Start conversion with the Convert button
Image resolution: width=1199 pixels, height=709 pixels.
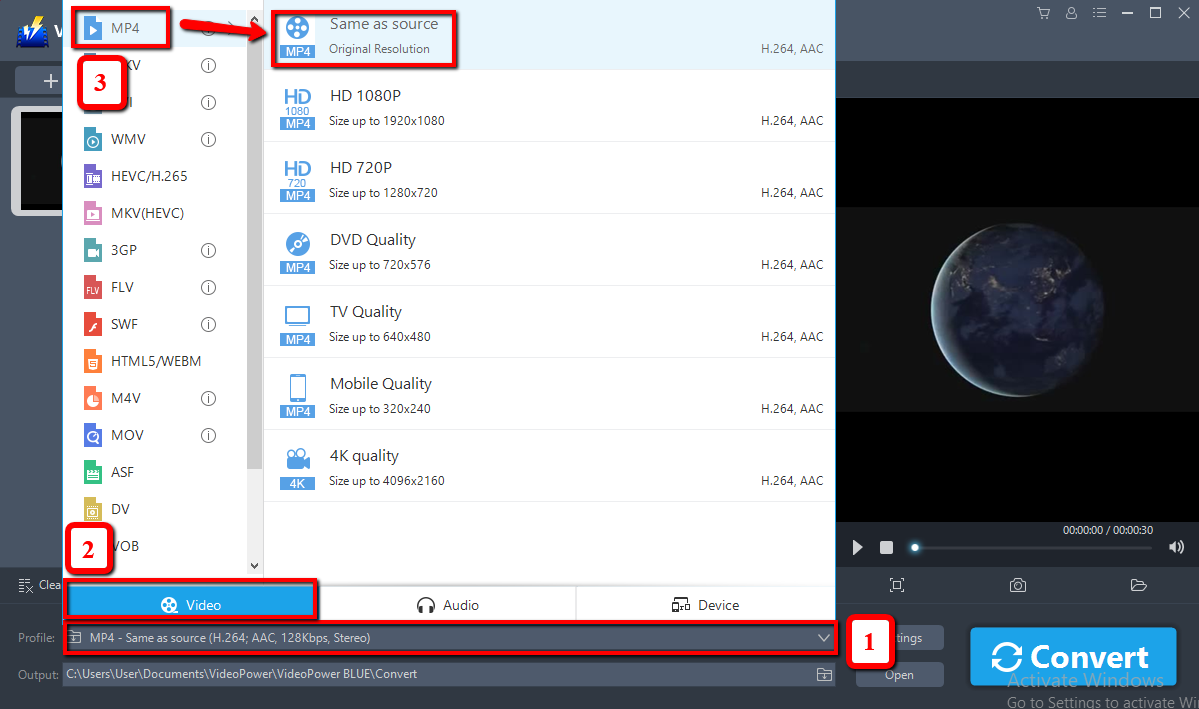click(1073, 656)
